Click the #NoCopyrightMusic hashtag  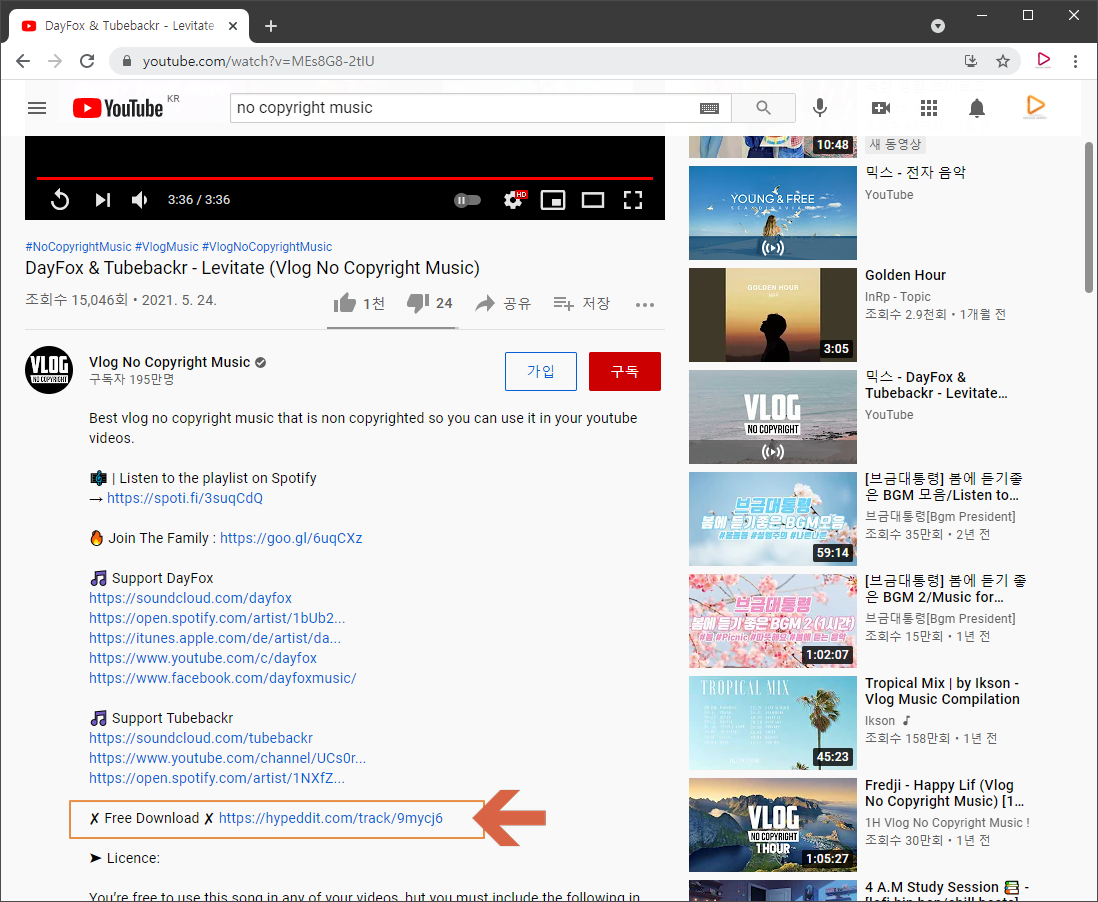78,247
